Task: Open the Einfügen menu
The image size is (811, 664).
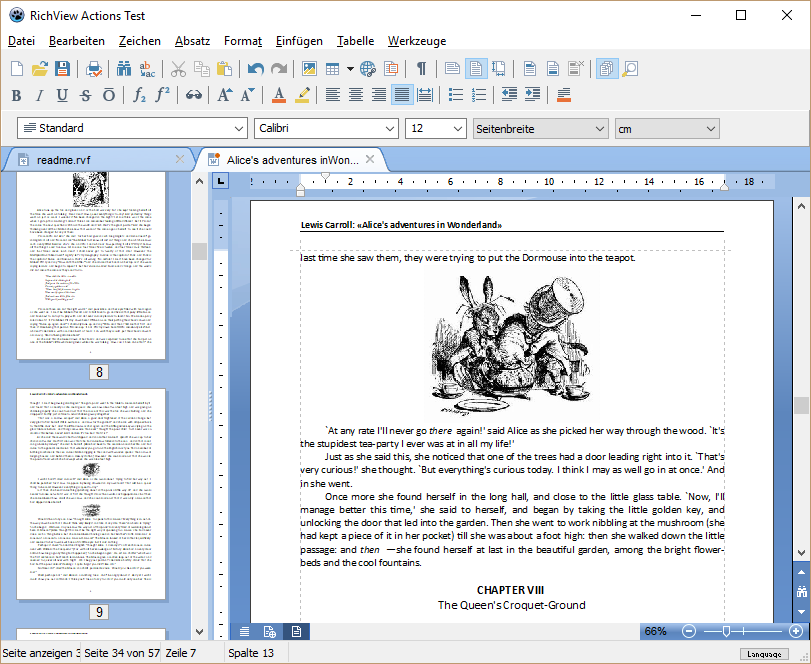Action: point(299,41)
